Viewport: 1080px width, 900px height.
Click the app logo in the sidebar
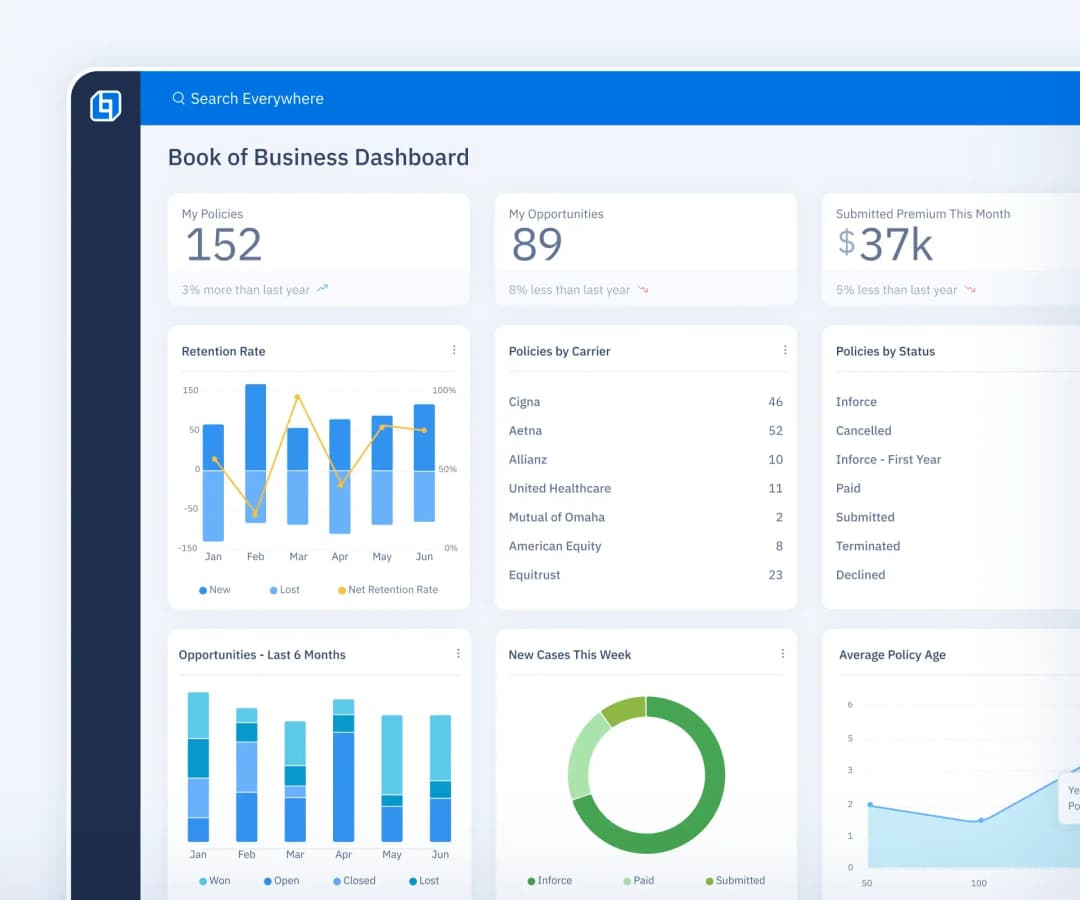(106, 105)
